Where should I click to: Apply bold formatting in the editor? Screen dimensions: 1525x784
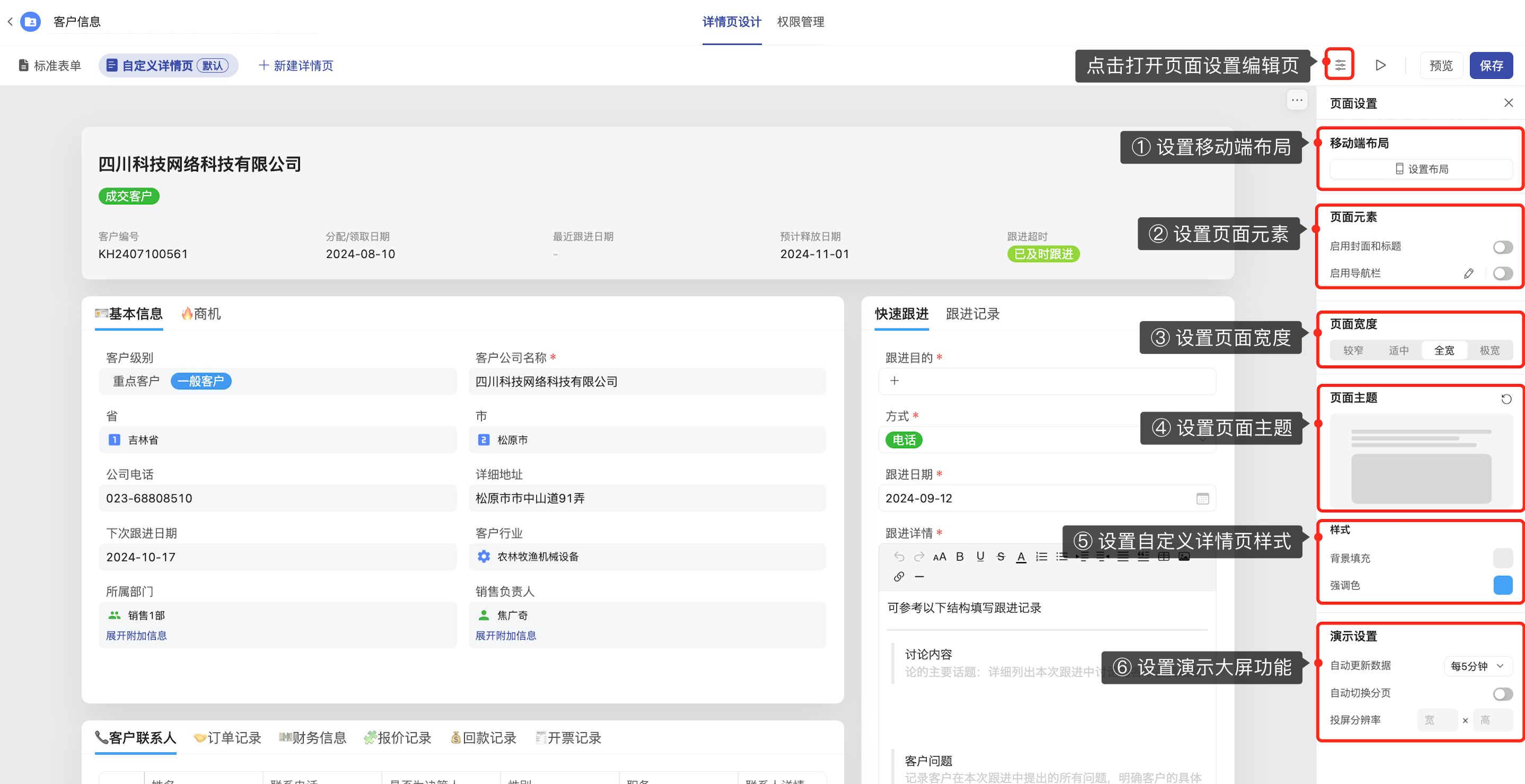coord(960,556)
